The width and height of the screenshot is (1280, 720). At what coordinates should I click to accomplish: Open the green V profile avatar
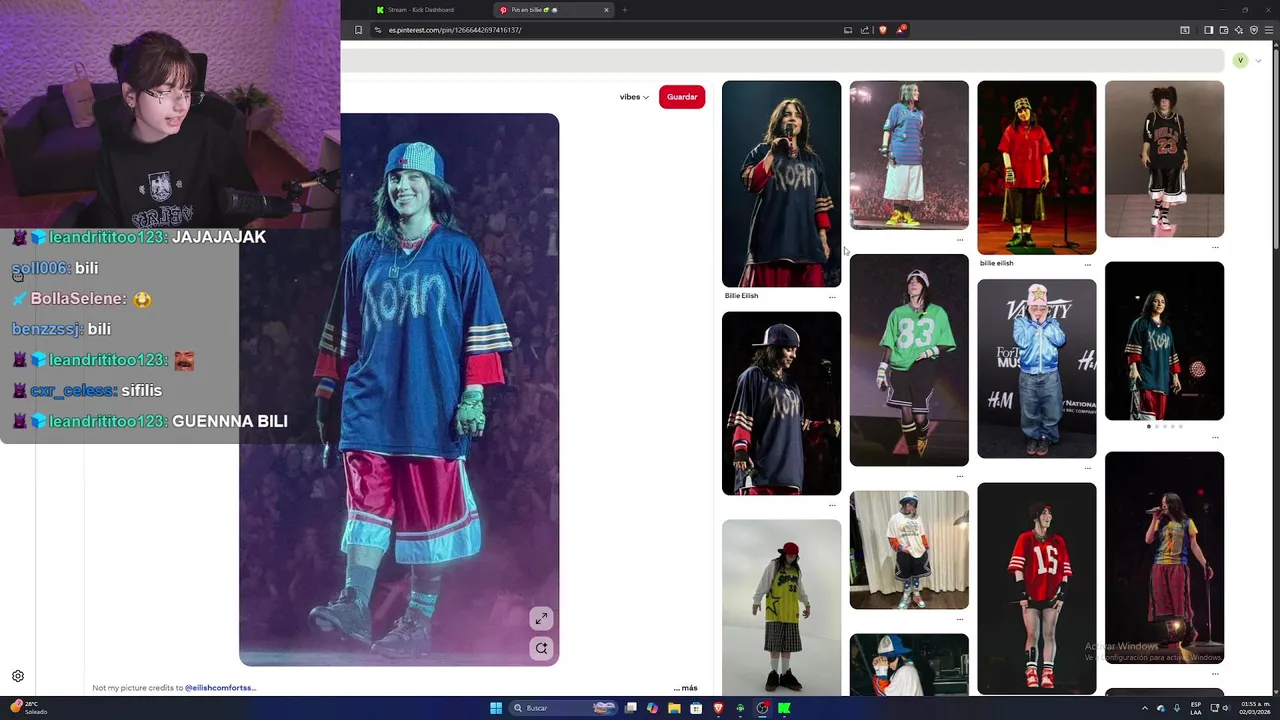[x=1240, y=61]
